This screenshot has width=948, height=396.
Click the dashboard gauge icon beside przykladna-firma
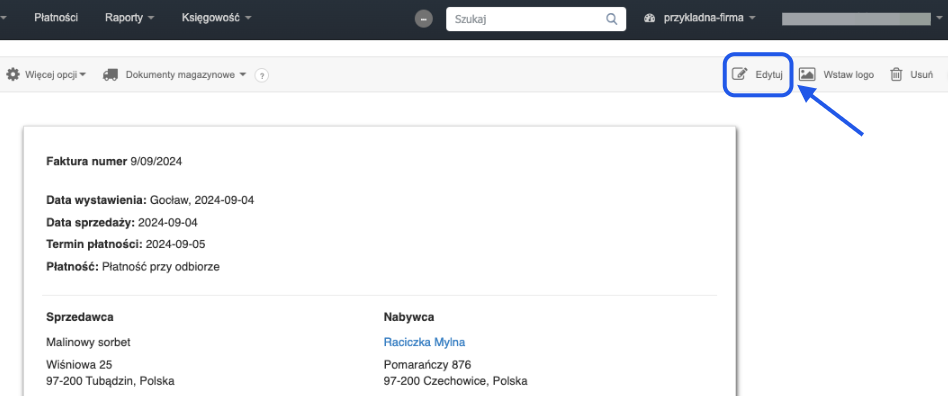(650, 18)
